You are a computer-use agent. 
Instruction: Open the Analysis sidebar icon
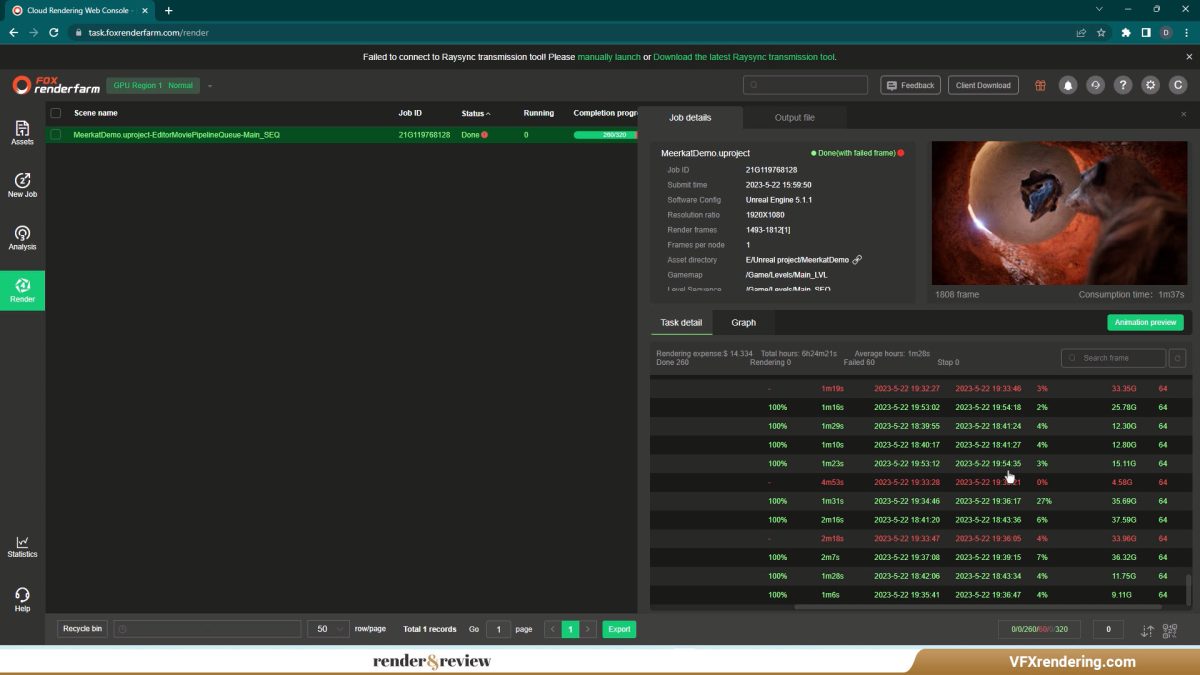[x=22, y=238]
